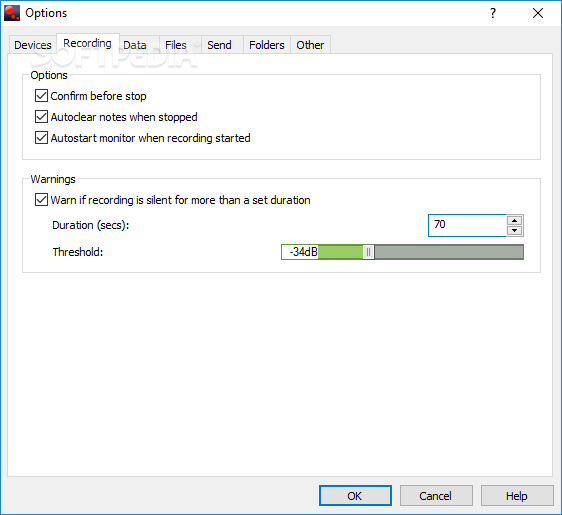Open Help from the bottom button

coord(517,496)
